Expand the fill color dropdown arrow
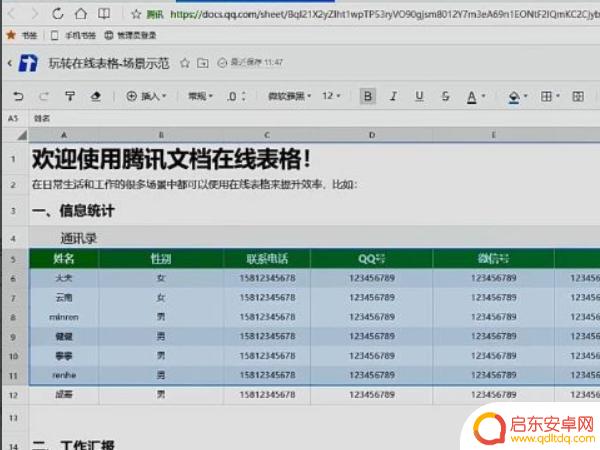Image resolution: width=600 pixels, height=450 pixels. tap(525, 96)
